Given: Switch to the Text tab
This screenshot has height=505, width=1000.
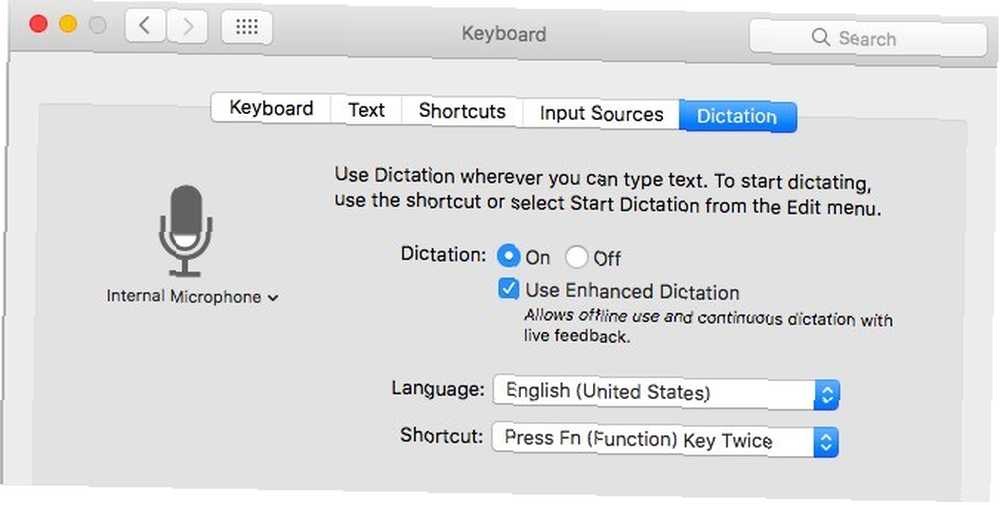Looking at the screenshot, I should (x=366, y=110).
